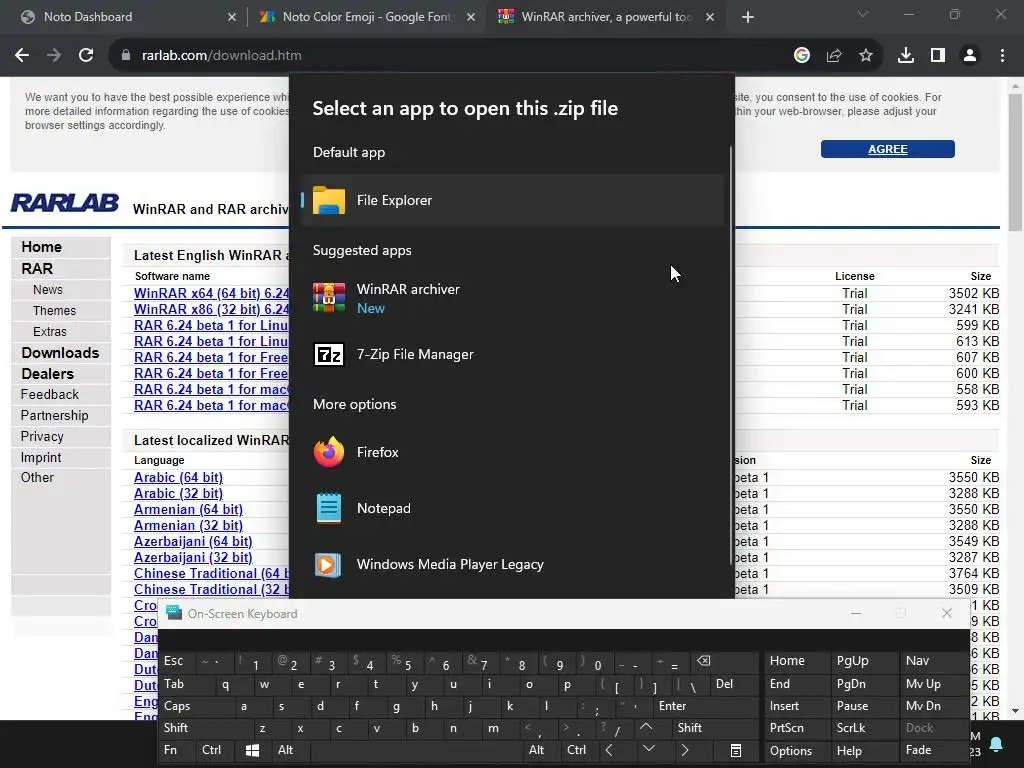Open the Google icon in address bar

coord(802,56)
